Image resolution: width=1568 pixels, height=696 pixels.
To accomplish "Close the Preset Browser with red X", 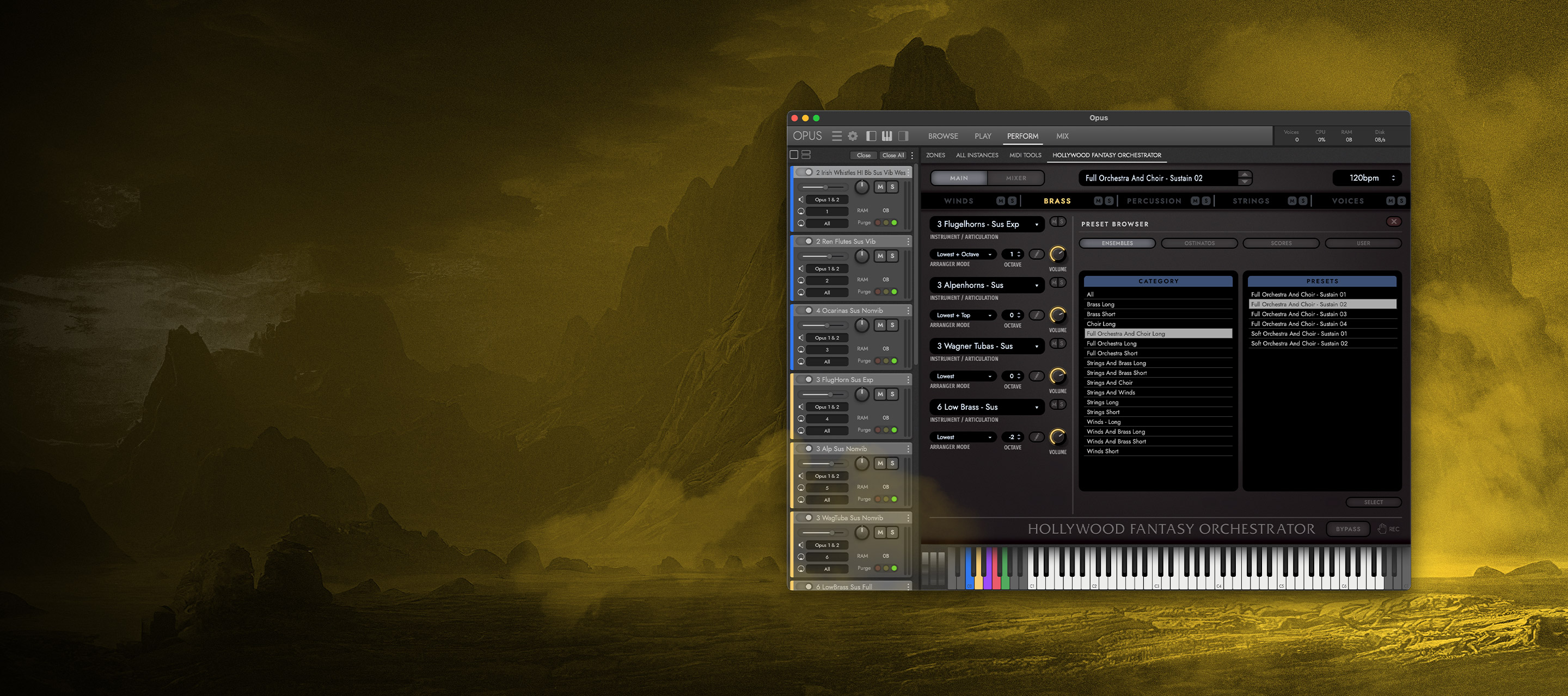I will tap(1393, 222).
